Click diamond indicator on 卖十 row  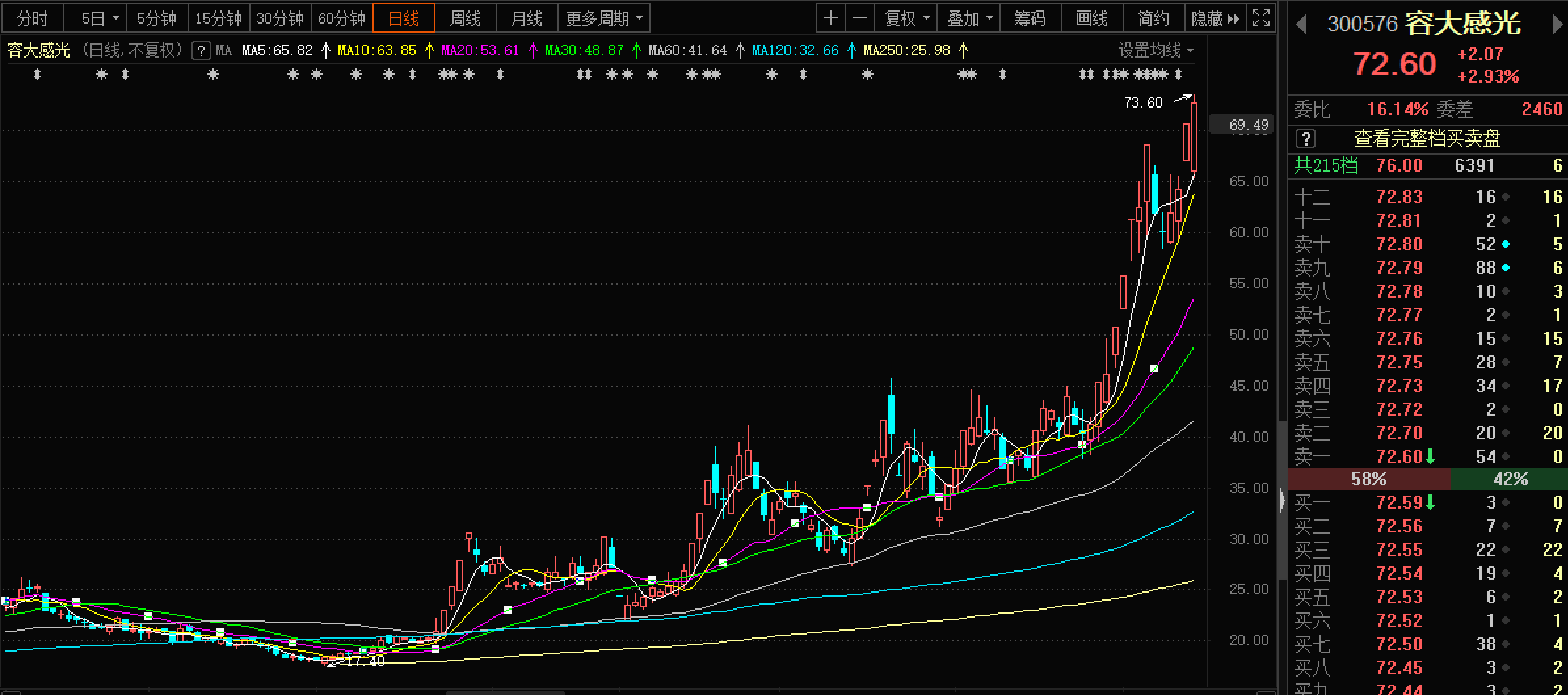pyautogui.click(x=1506, y=244)
